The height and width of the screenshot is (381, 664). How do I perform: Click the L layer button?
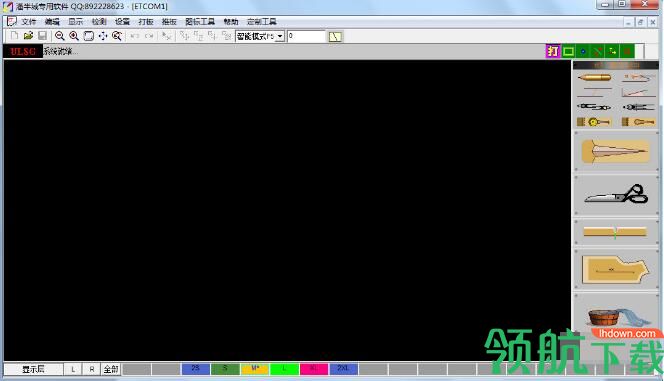[73, 369]
